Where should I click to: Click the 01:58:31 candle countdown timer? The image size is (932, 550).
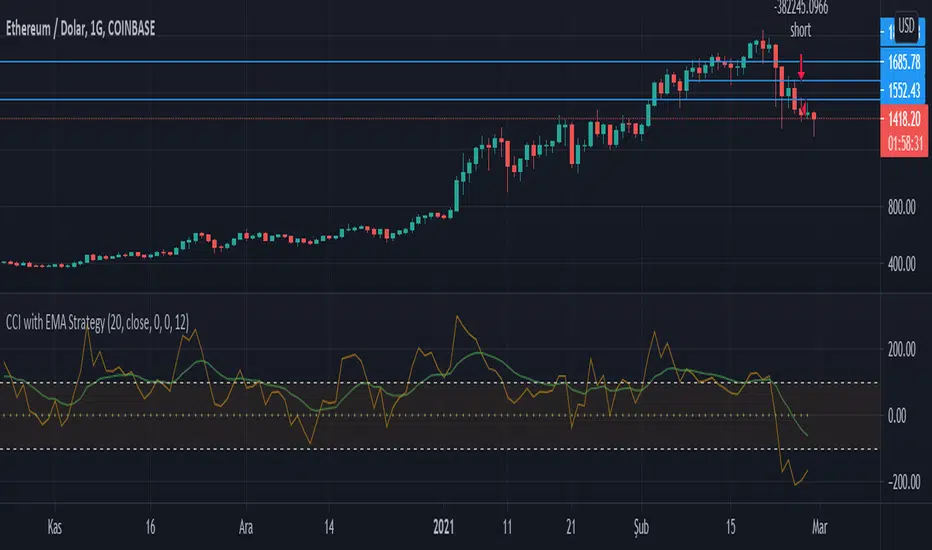click(905, 143)
